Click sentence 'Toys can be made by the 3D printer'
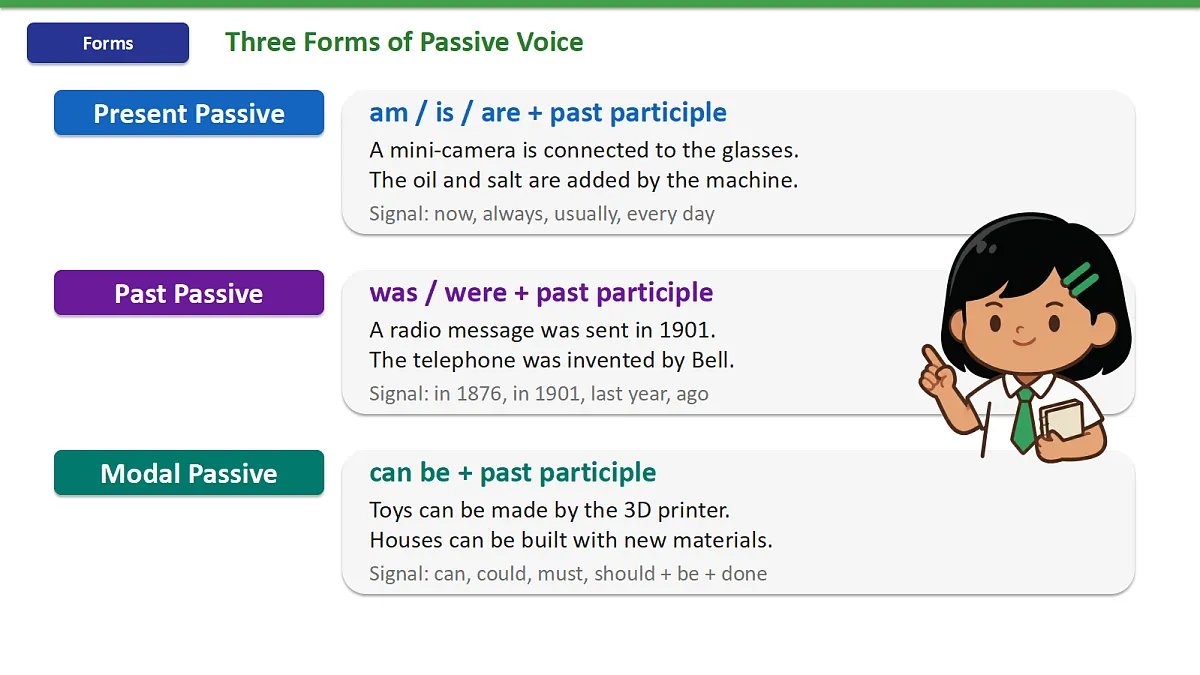 (550, 510)
